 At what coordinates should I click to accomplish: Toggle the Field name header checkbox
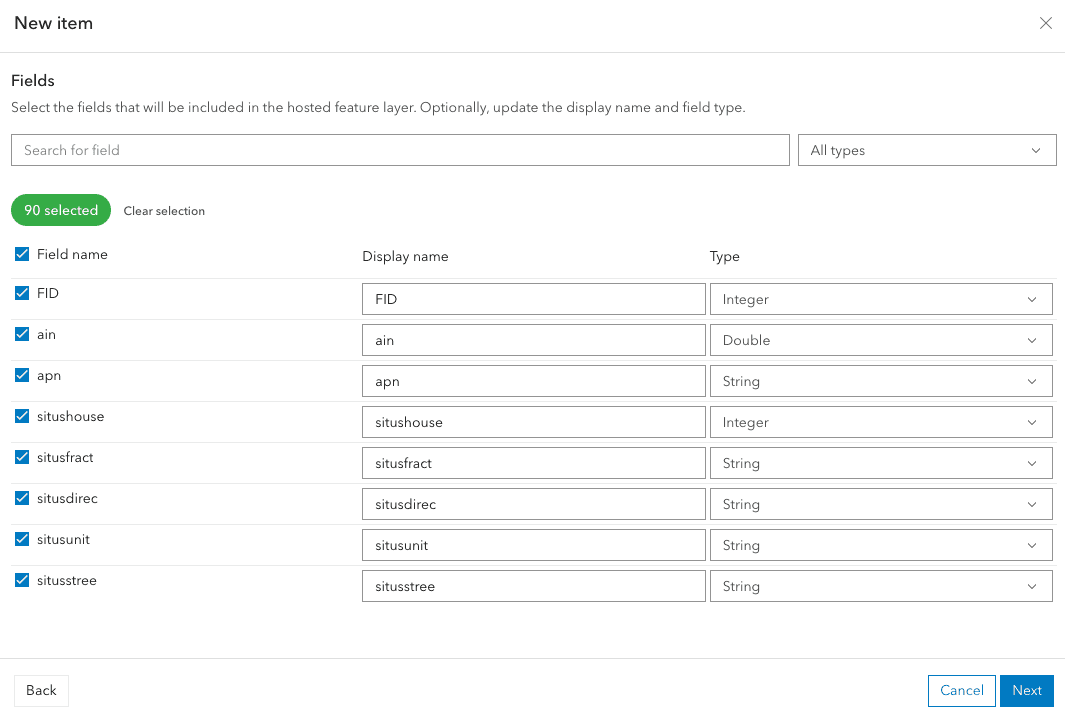[21, 253]
